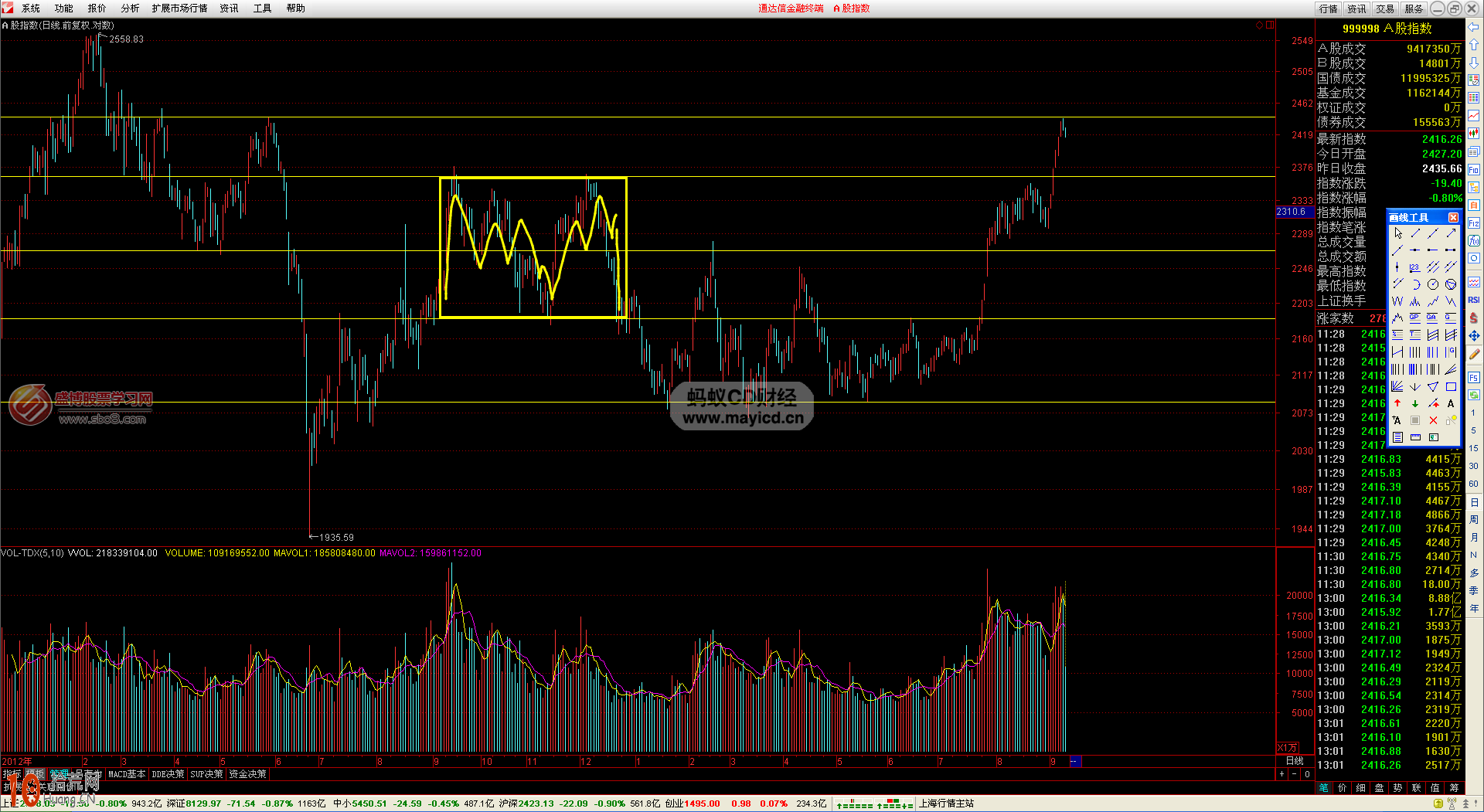Close the 画线工具 palette

(x=1453, y=217)
